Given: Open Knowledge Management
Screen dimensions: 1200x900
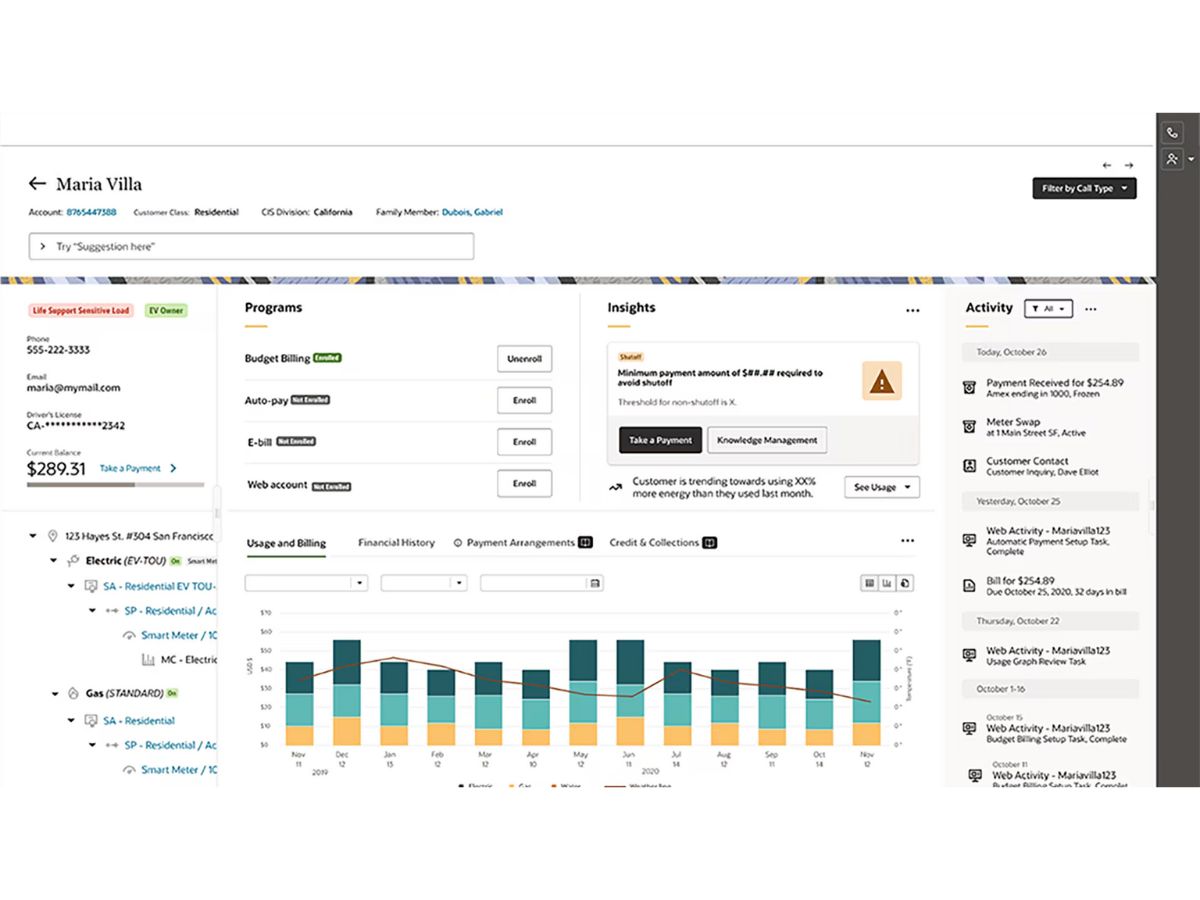Looking at the screenshot, I should [767, 440].
